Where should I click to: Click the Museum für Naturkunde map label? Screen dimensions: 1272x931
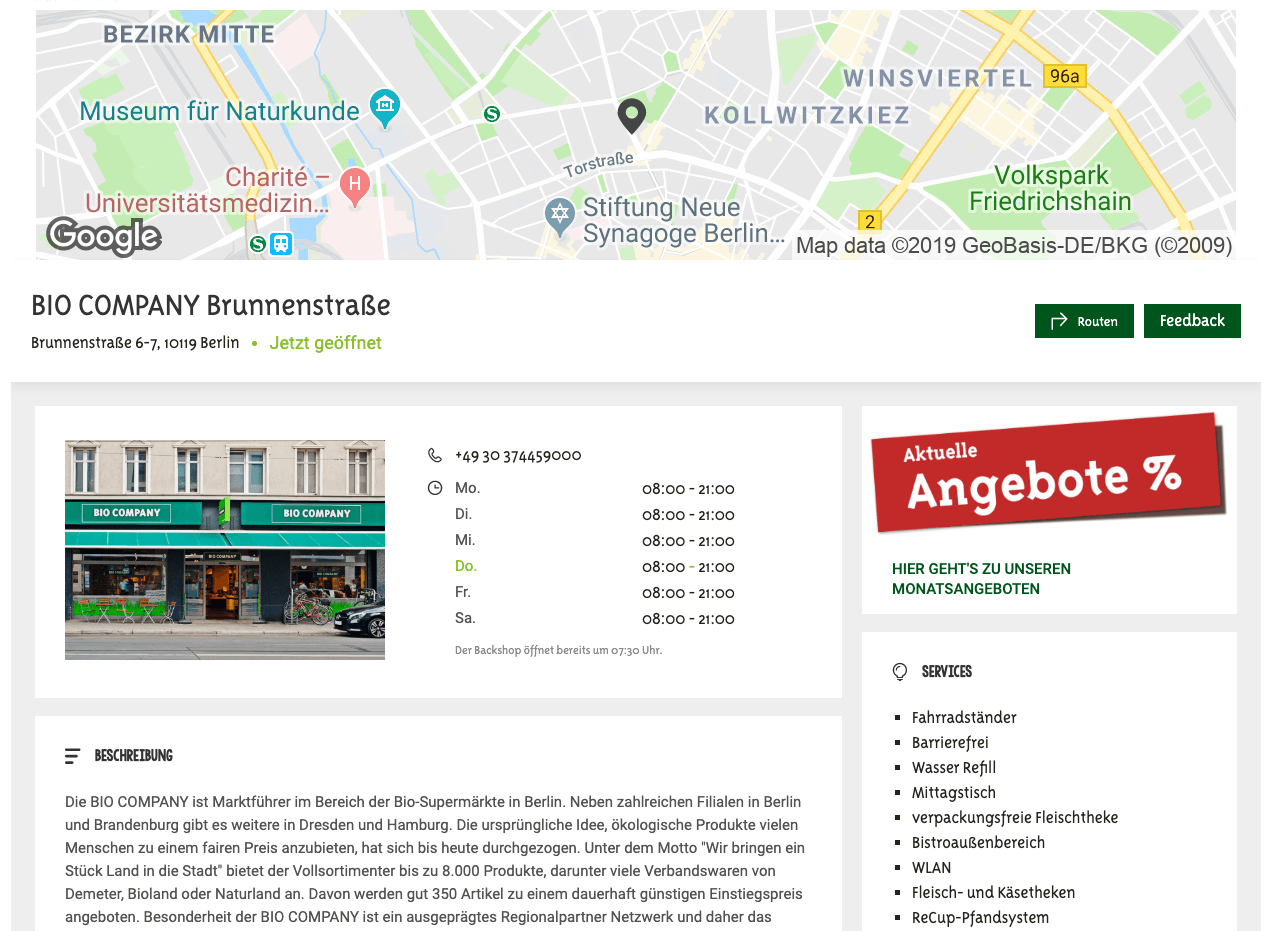219,110
